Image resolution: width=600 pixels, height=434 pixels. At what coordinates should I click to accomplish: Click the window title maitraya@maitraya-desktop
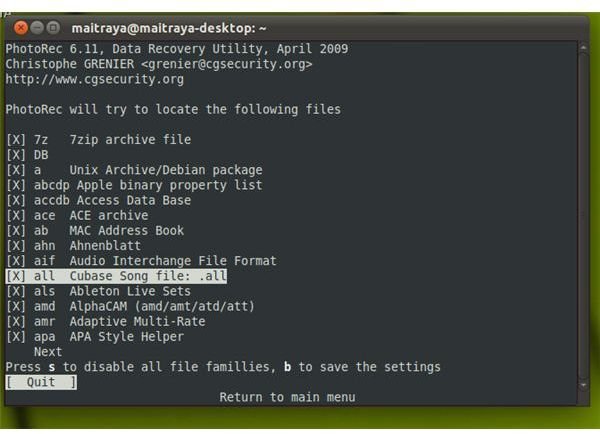point(169,28)
